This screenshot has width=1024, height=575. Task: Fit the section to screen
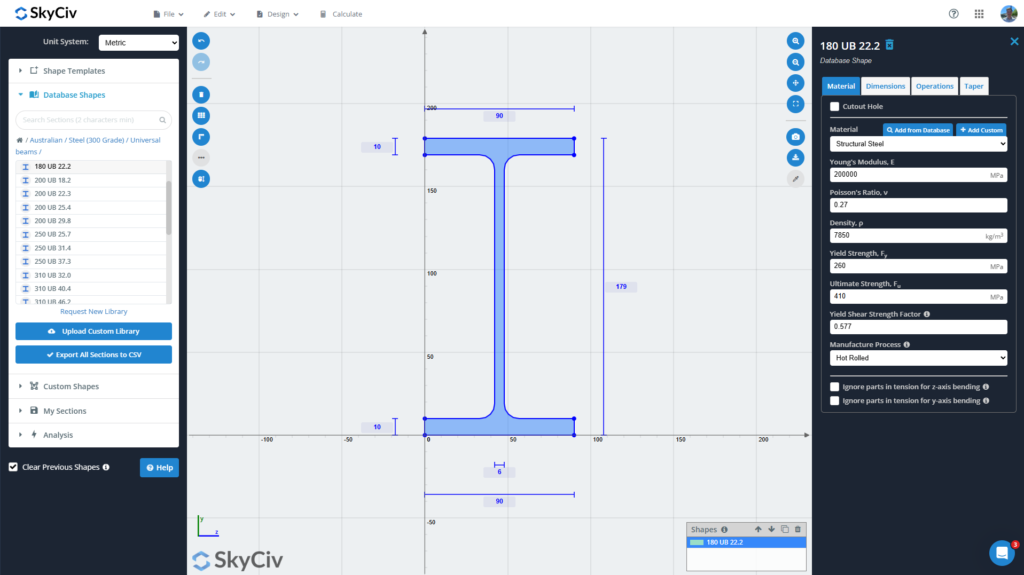[x=795, y=104]
